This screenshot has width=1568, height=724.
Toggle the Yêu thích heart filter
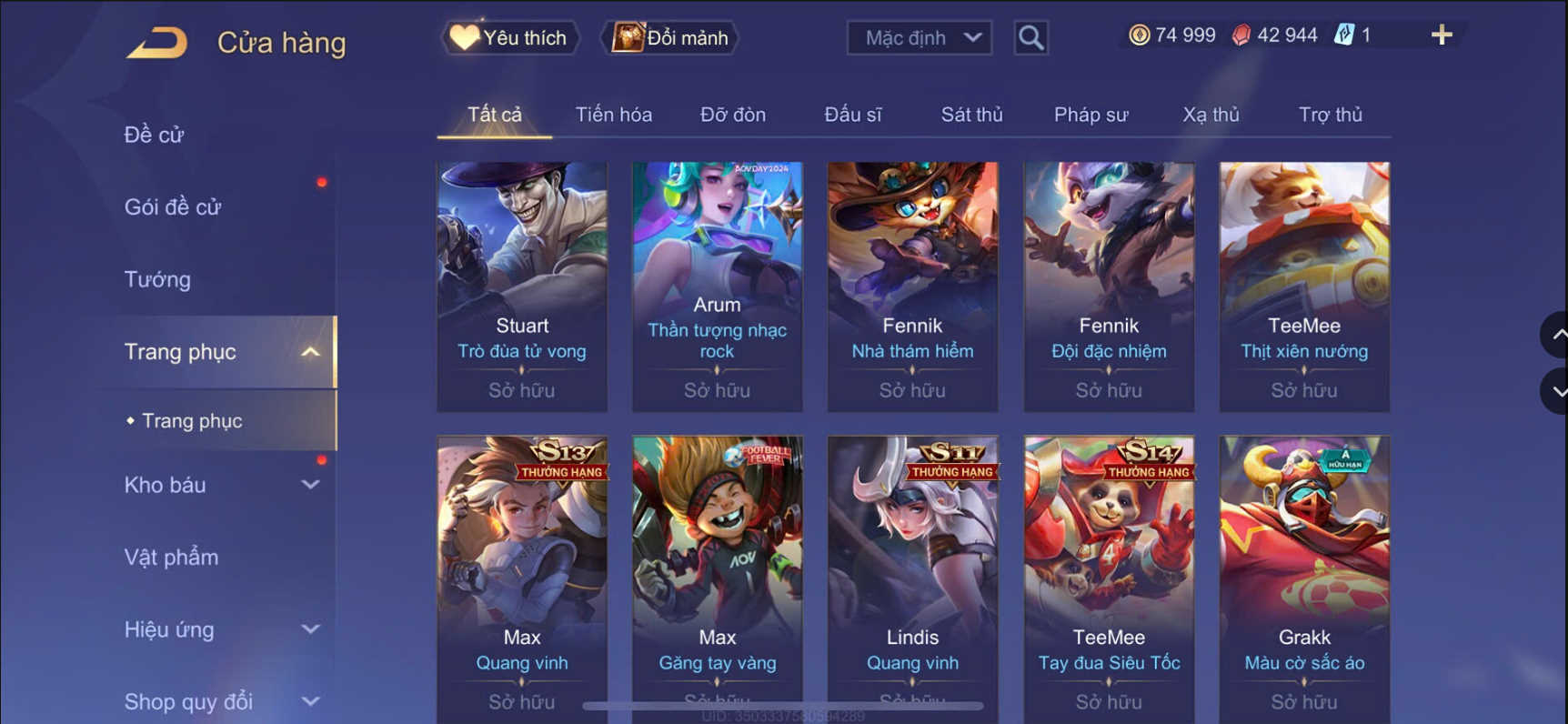[x=510, y=37]
